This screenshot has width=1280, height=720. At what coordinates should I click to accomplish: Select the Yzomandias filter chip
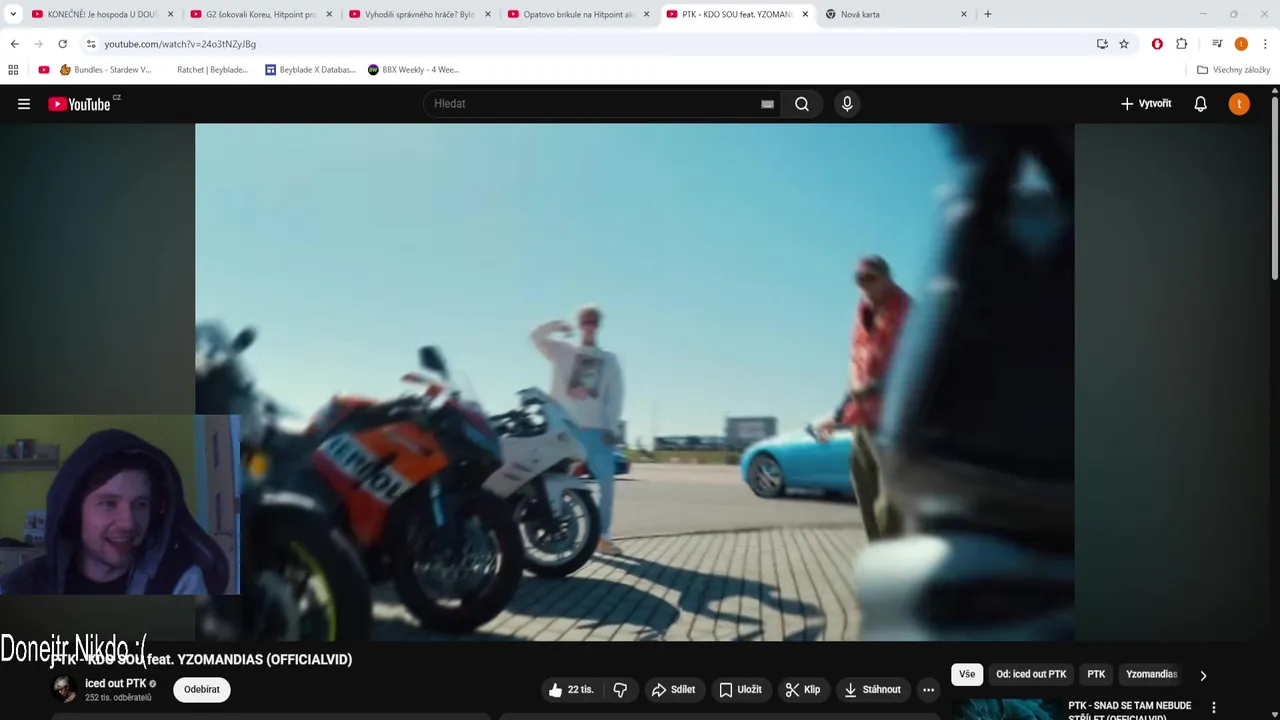point(1151,674)
